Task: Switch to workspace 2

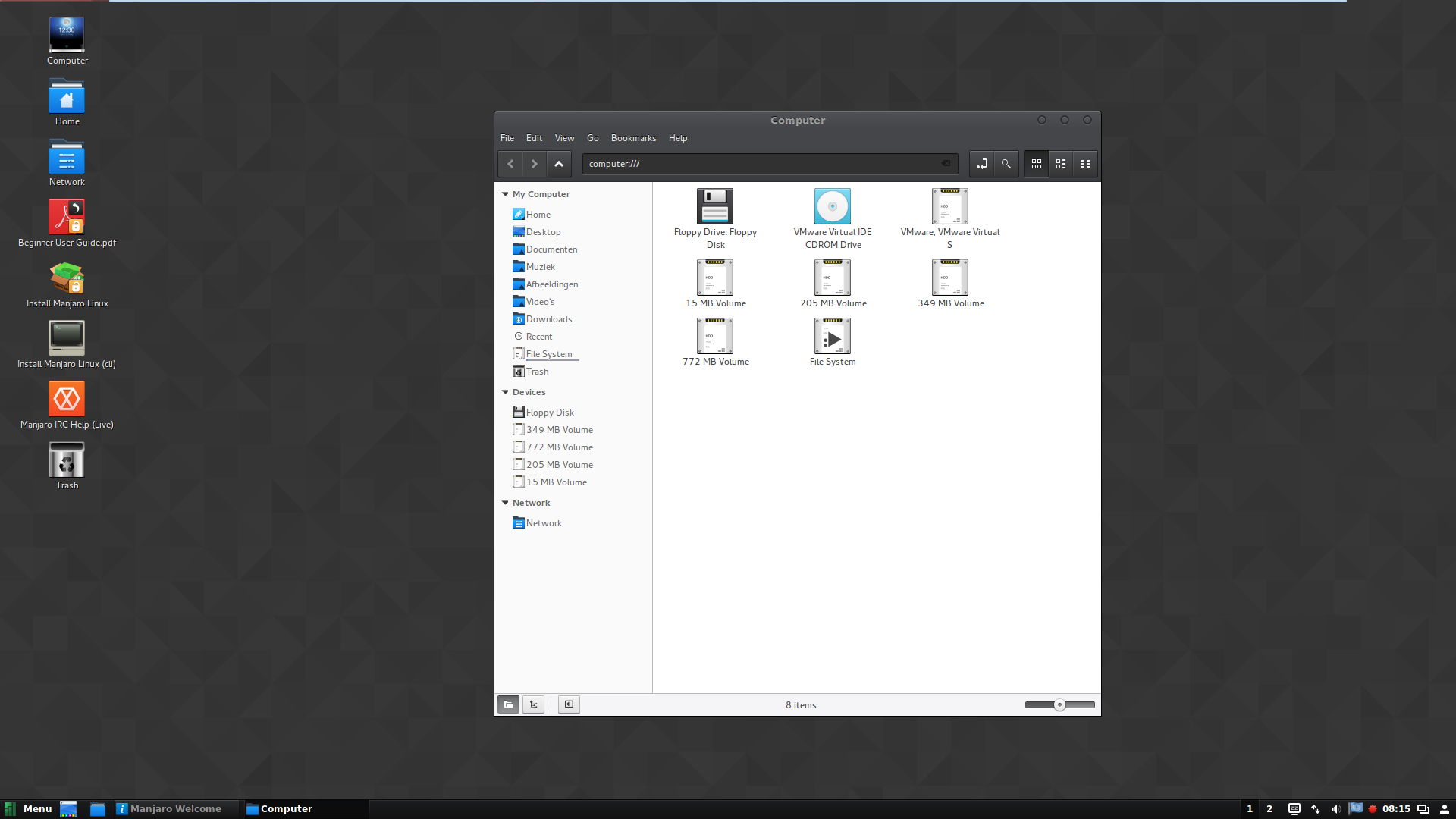Action: [1269, 809]
